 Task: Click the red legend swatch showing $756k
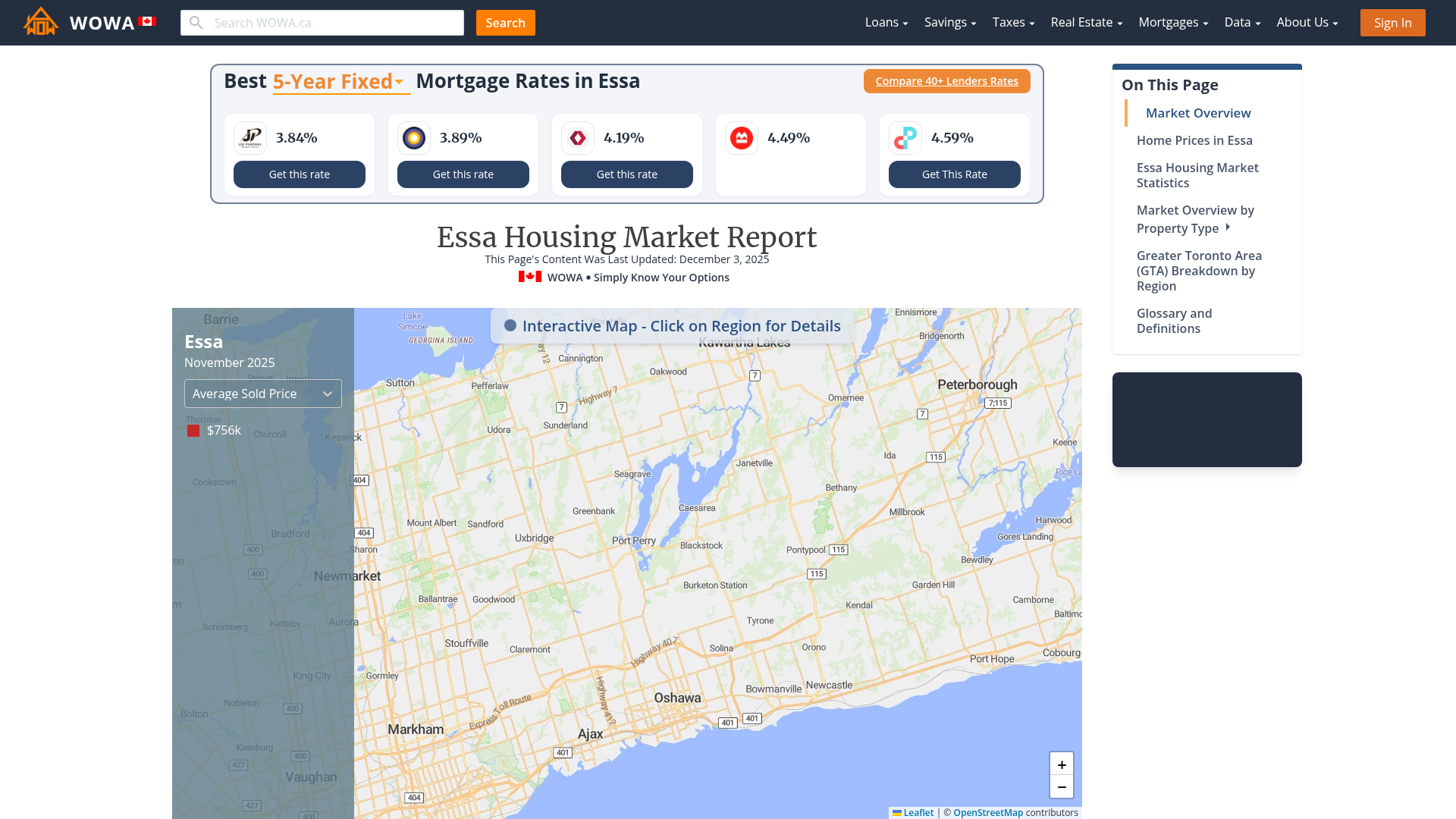pos(193,430)
